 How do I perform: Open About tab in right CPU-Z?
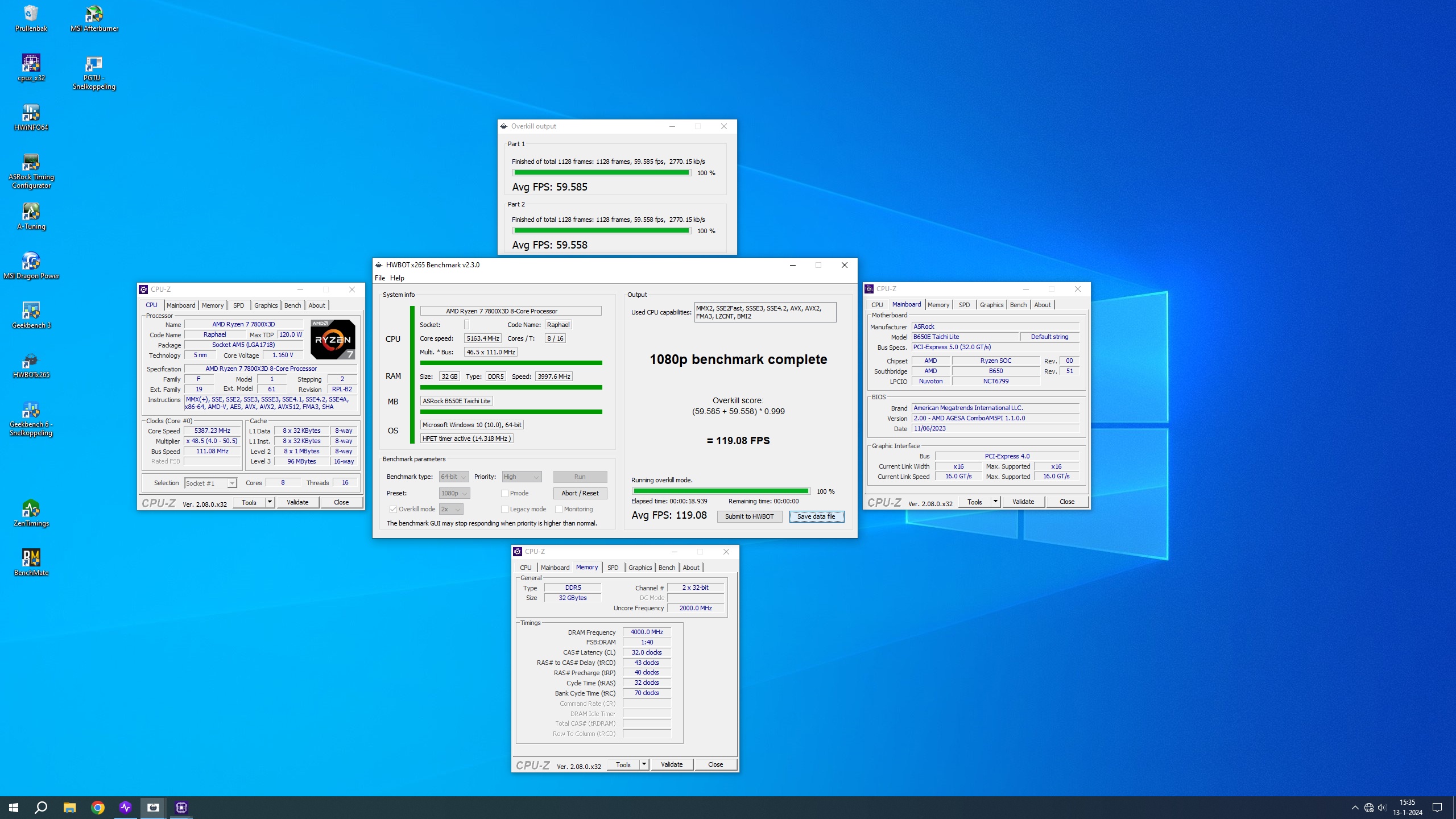(1042, 305)
